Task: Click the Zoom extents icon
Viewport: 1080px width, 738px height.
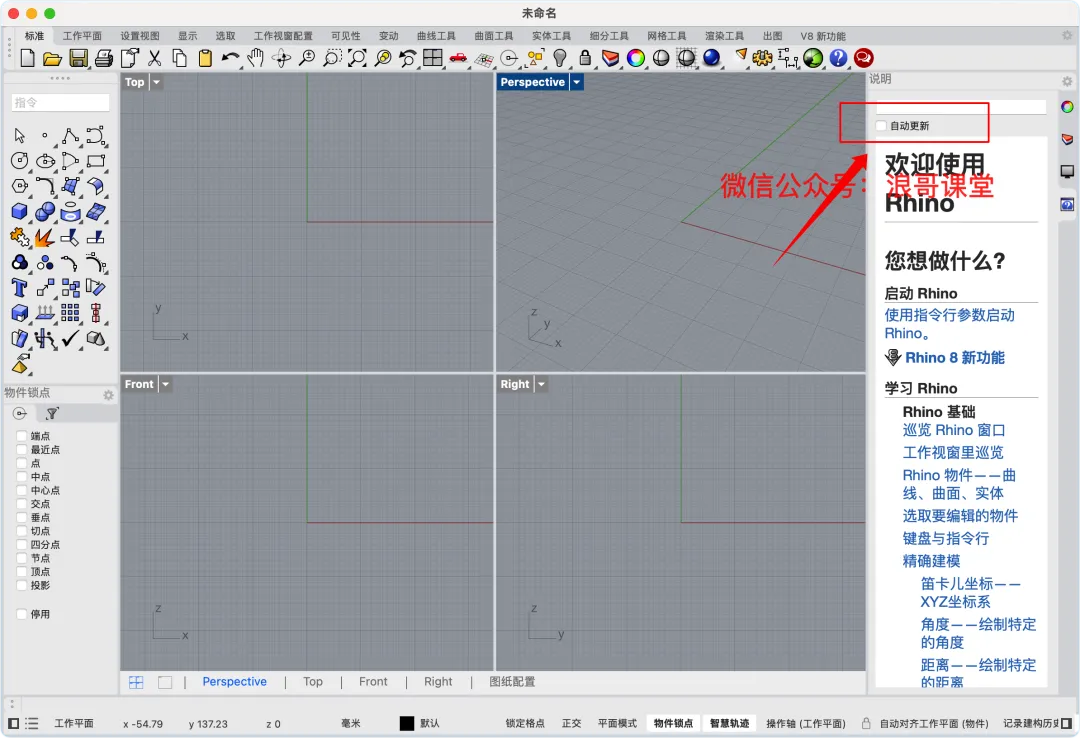Action: (x=357, y=59)
